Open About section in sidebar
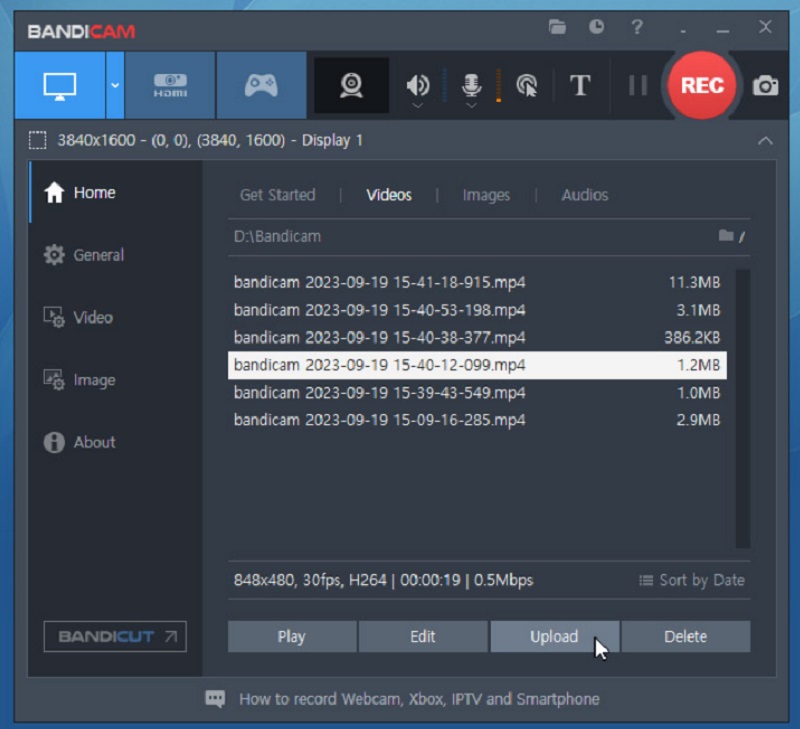Screen dimensions: 800x729 [x=80, y=442]
